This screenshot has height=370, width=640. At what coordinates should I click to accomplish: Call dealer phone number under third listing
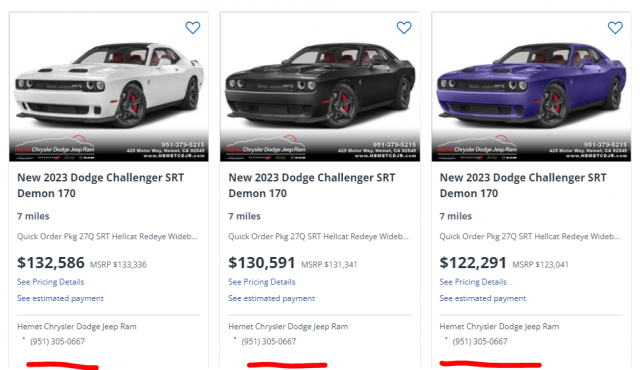coord(480,341)
